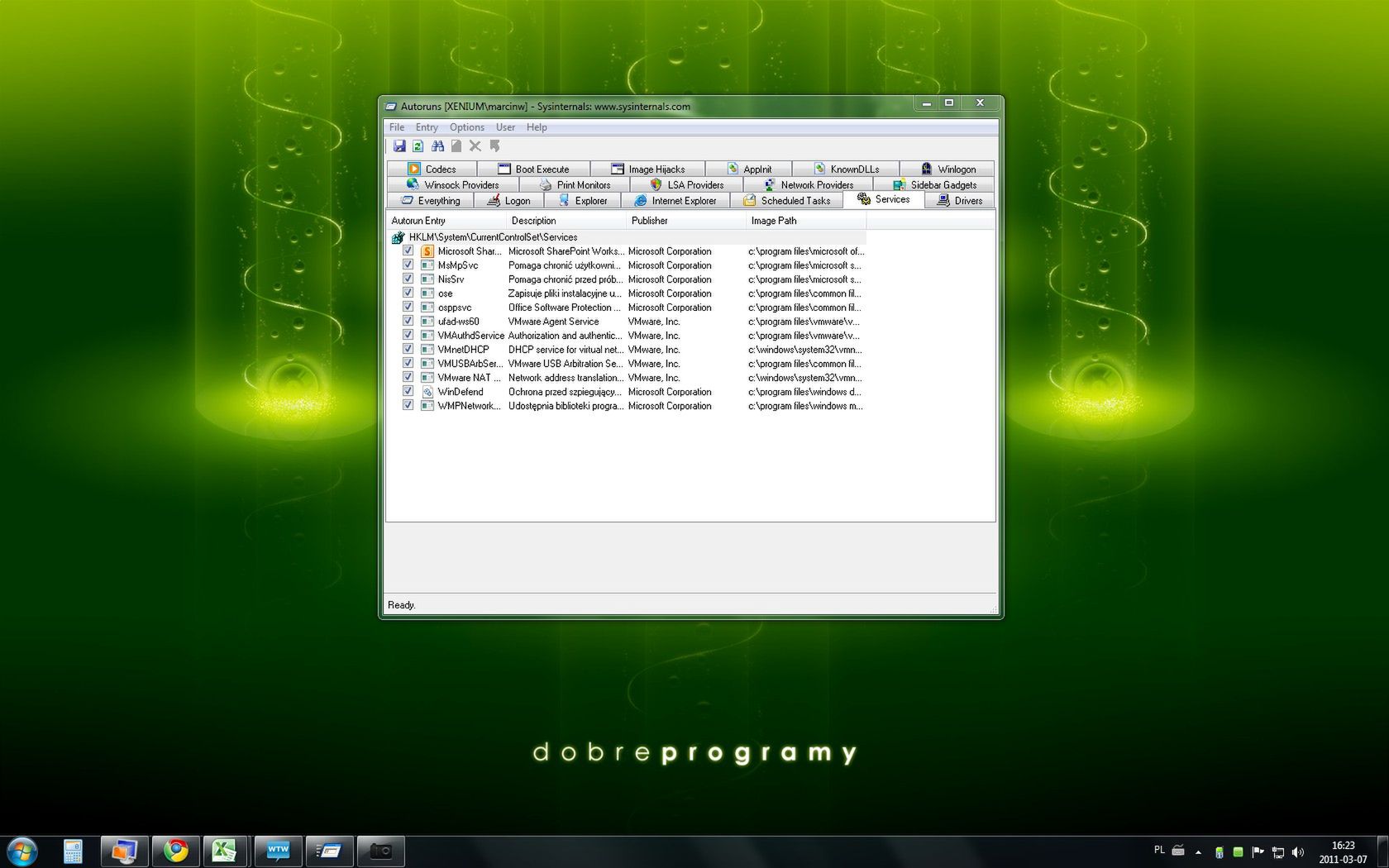Open the Entry menu
Screen dimensions: 1389x868
point(427,127)
